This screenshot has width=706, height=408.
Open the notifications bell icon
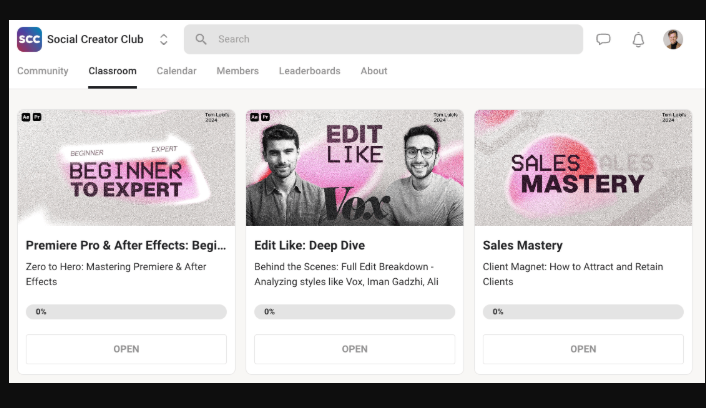coord(638,40)
